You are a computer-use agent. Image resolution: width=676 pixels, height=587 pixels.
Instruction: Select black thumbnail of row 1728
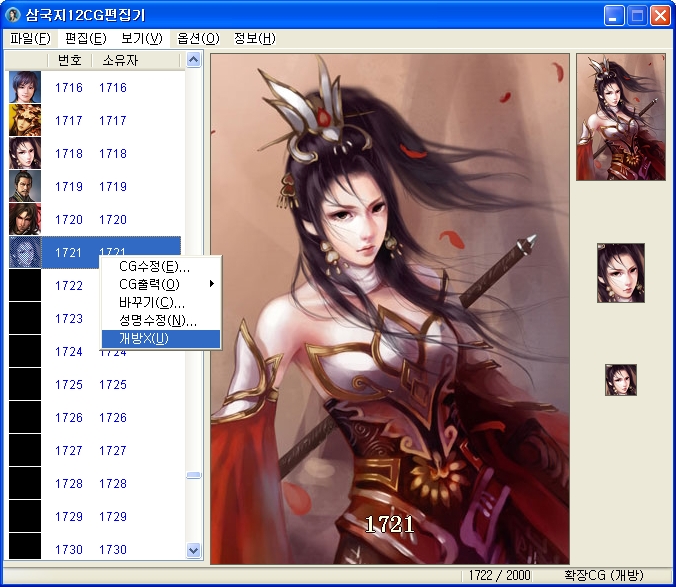click(25, 483)
